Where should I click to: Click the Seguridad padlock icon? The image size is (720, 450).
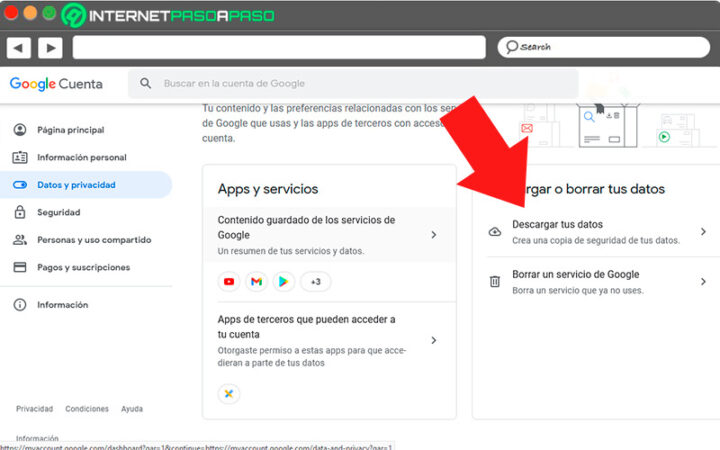click(20, 212)
